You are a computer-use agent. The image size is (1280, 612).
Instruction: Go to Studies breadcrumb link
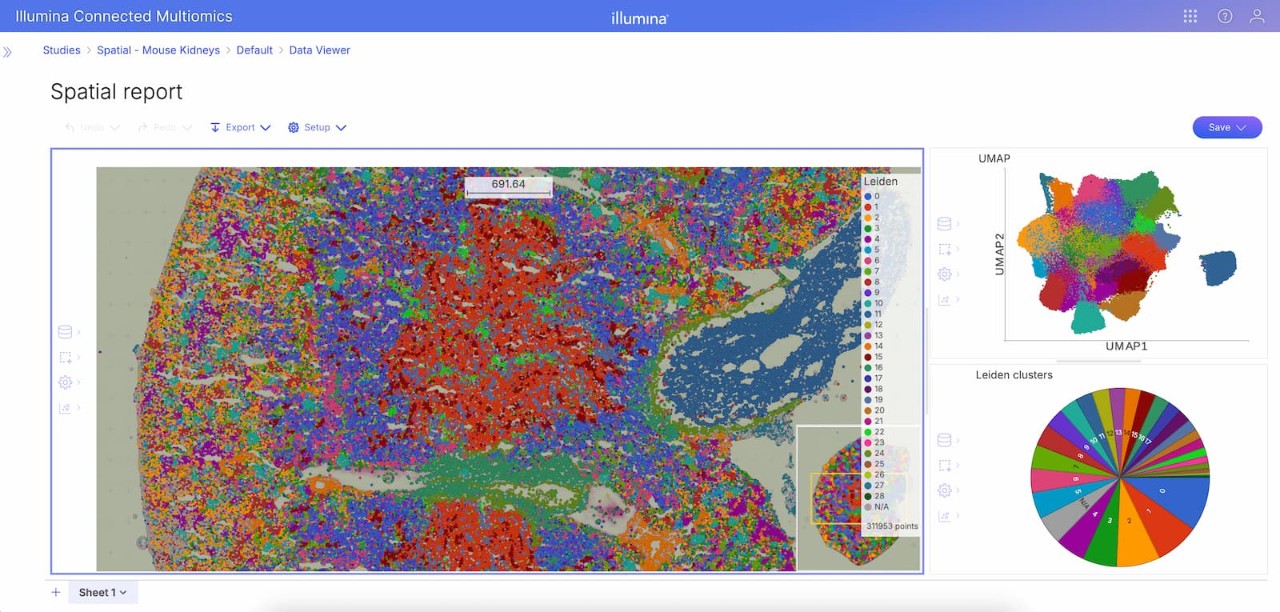coord(61,50)
